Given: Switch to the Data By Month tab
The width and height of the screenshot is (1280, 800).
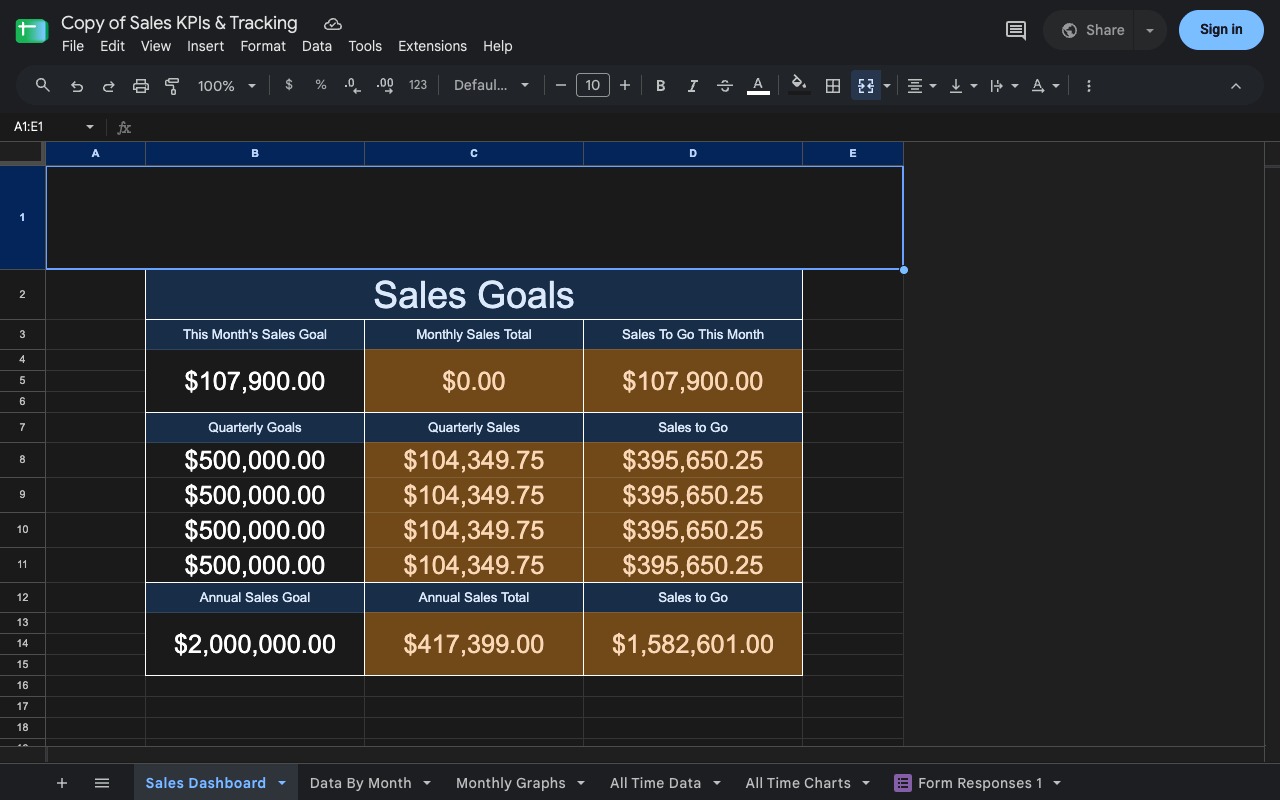Looking at the screenshot, I should (x=361, y=783).
